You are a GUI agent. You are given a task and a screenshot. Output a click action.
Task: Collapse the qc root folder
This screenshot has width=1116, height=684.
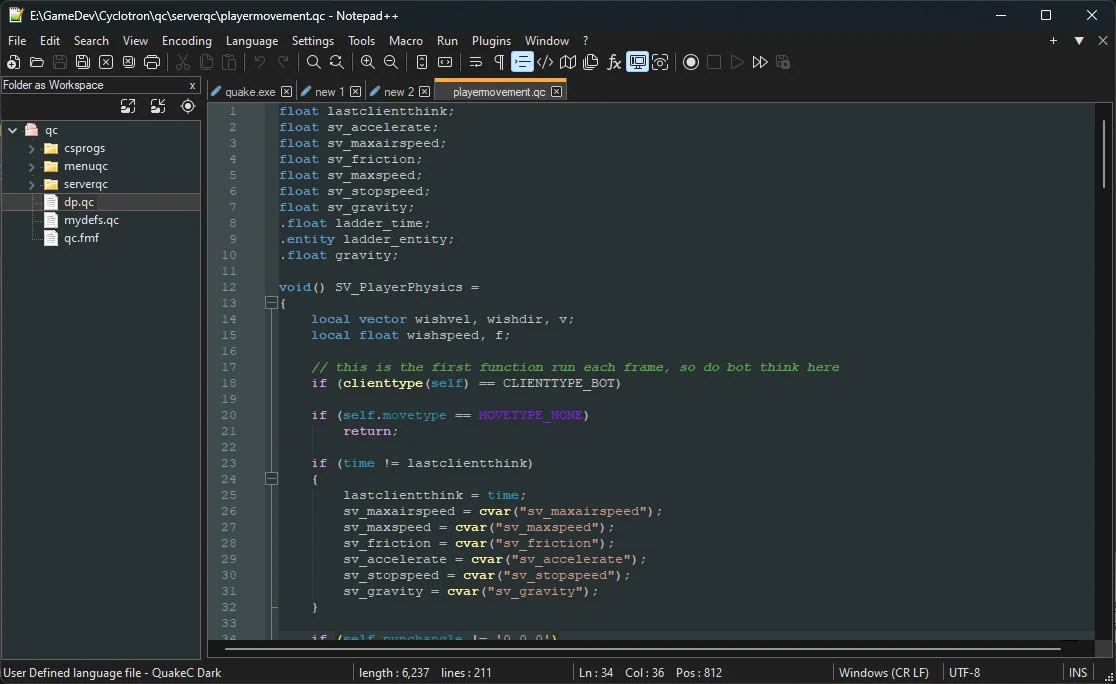[13, 130]
